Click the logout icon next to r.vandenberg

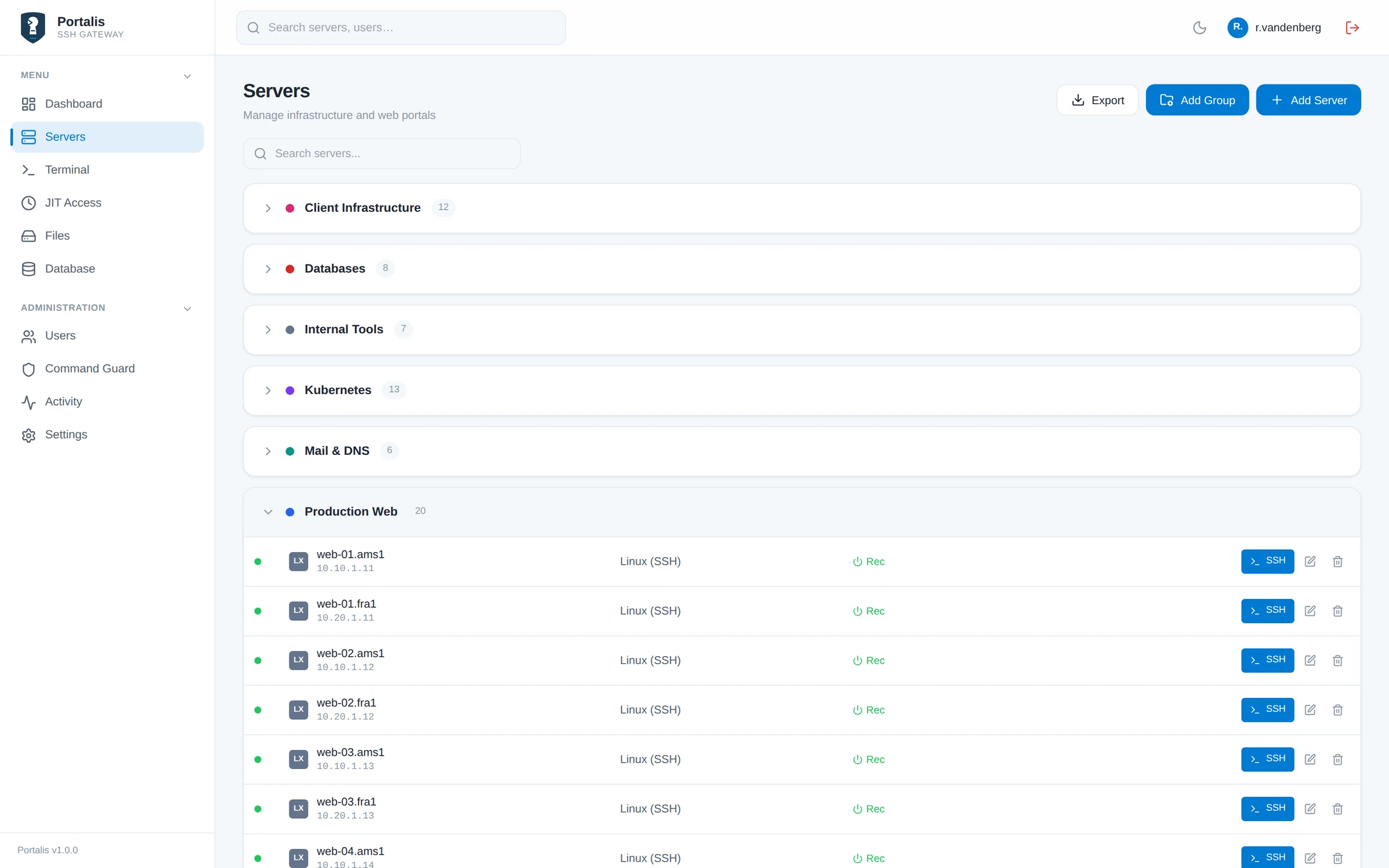point(1352,28)
